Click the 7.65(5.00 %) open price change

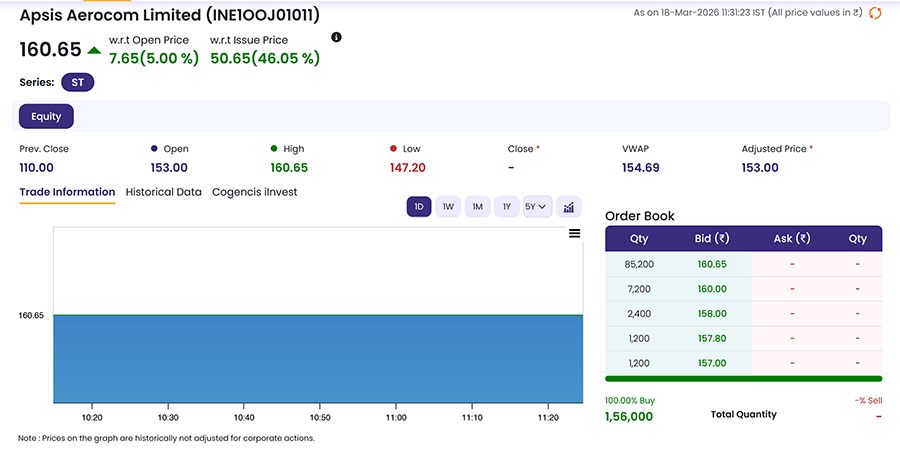click(154, 58)
